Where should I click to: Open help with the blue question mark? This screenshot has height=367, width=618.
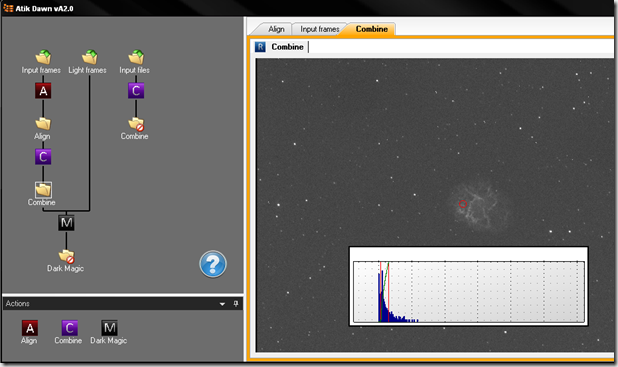[x=213, y=264]
